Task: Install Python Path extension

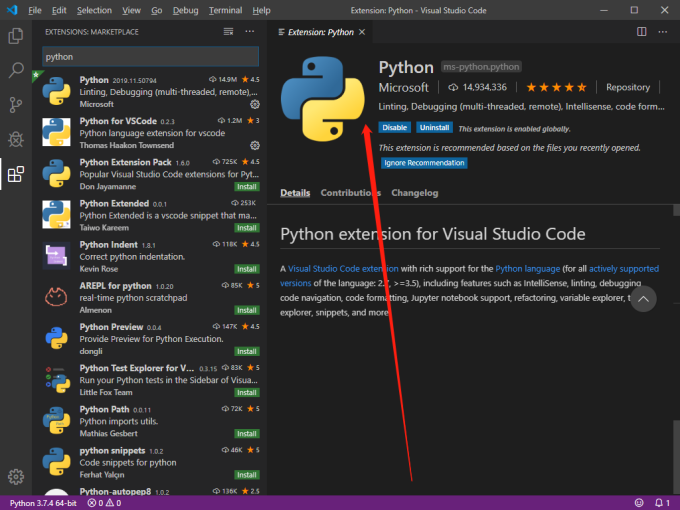Action: pyautogui.click(x=247, y=434)
